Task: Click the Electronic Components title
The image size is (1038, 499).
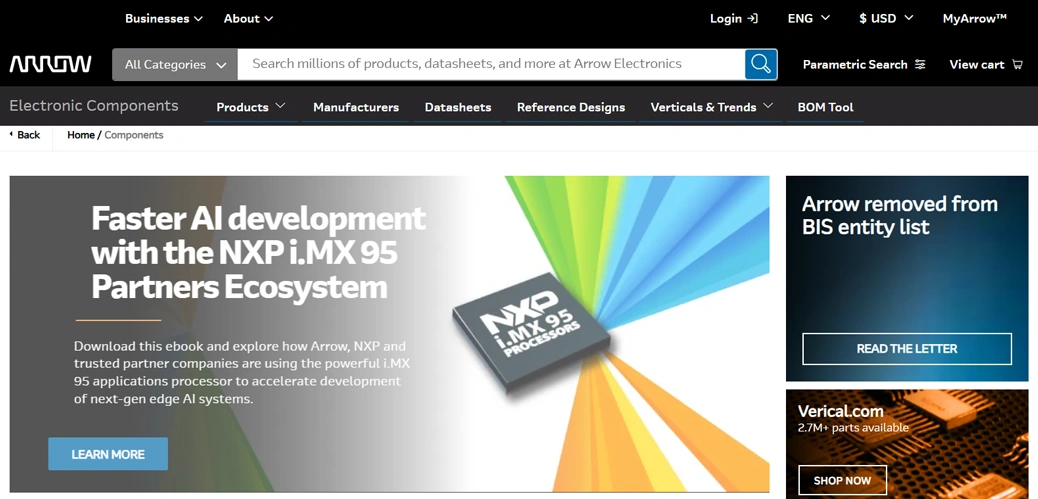Action: pos(94,105)
